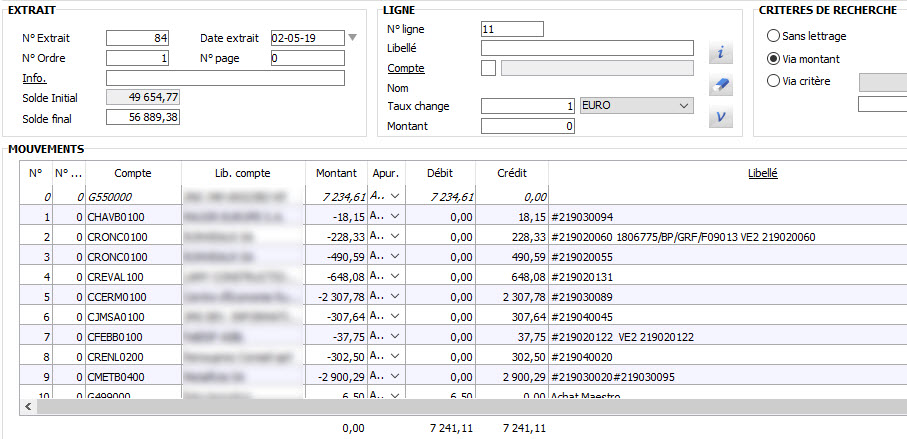Open the underlined Info. link
Viewport: 907px width, 439px height.
[35, 78]
